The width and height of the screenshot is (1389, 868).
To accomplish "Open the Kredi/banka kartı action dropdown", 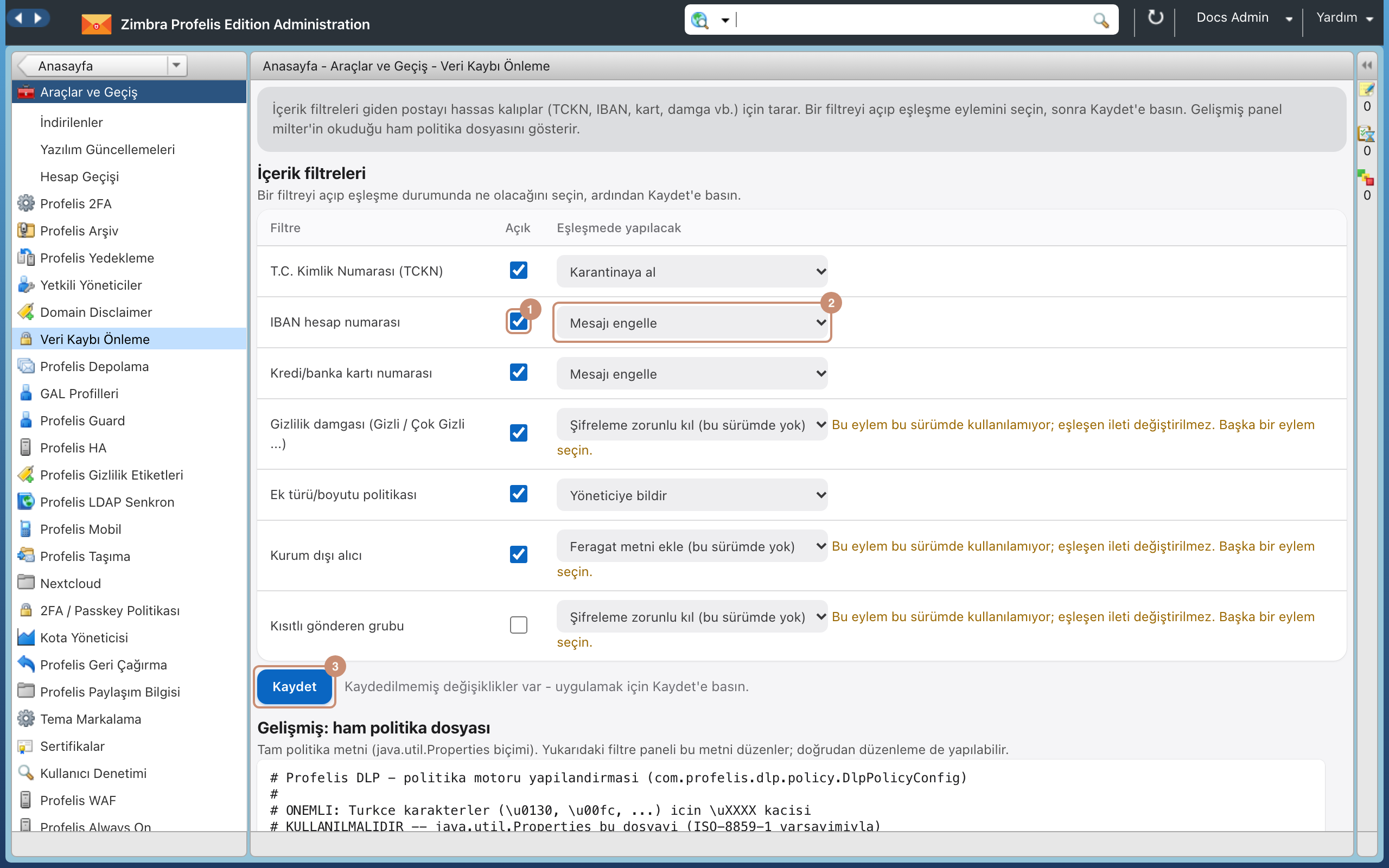I will pos(692,374).
